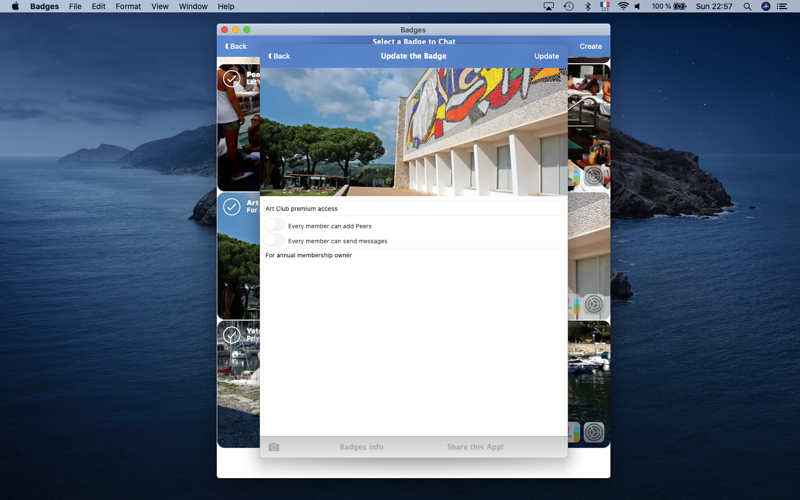This screenshot has width=800, height=500.
Task: Open Spotlight search in the menu bar
Action: pyautogui.click(x=747, y=6)
